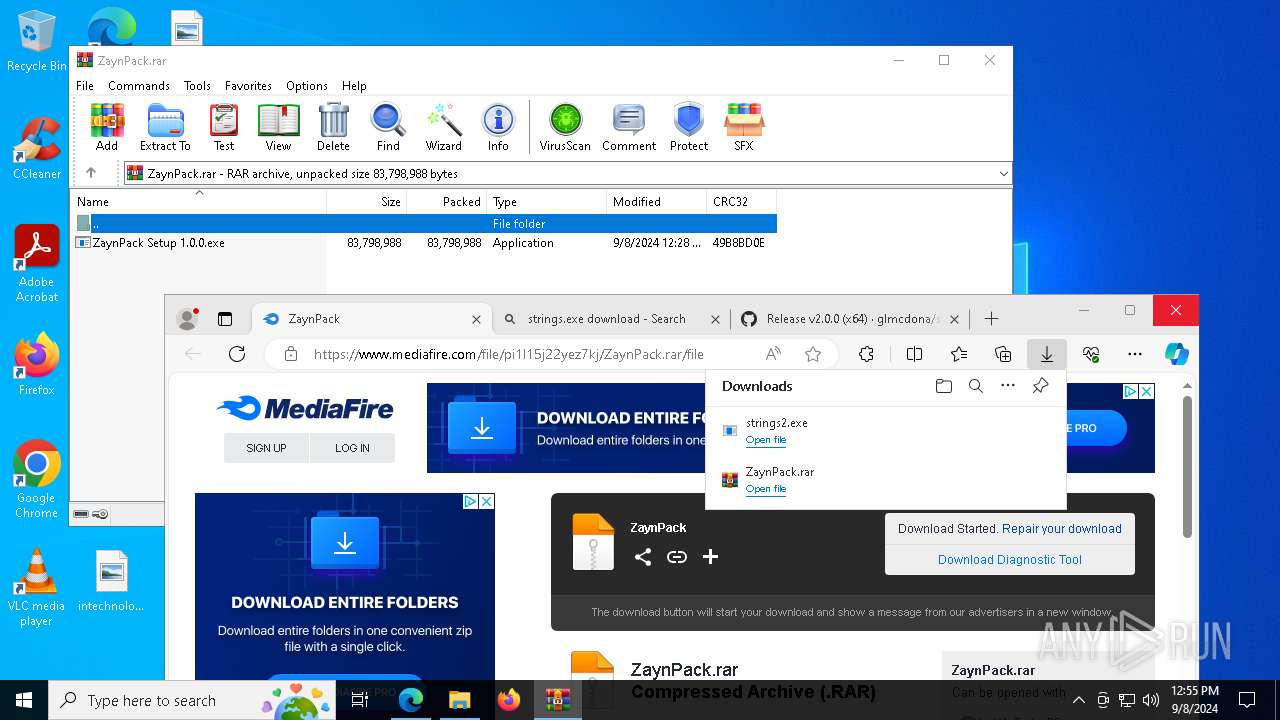Click the Edge downloads toolbar icon
The width and height of the screenshot is (1280, 720).
pyautogui.click(x=1047, y=354)
